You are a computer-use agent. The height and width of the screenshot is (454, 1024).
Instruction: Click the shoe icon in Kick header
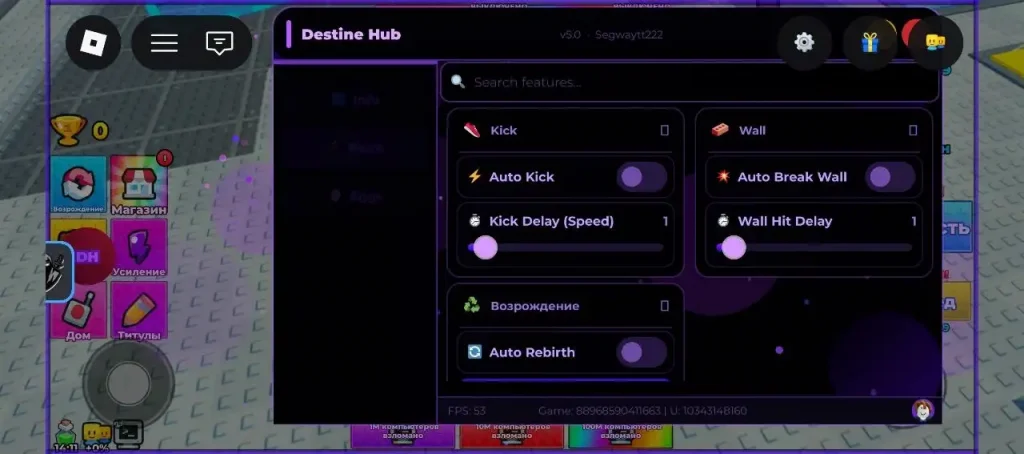(x=472, y=130)
